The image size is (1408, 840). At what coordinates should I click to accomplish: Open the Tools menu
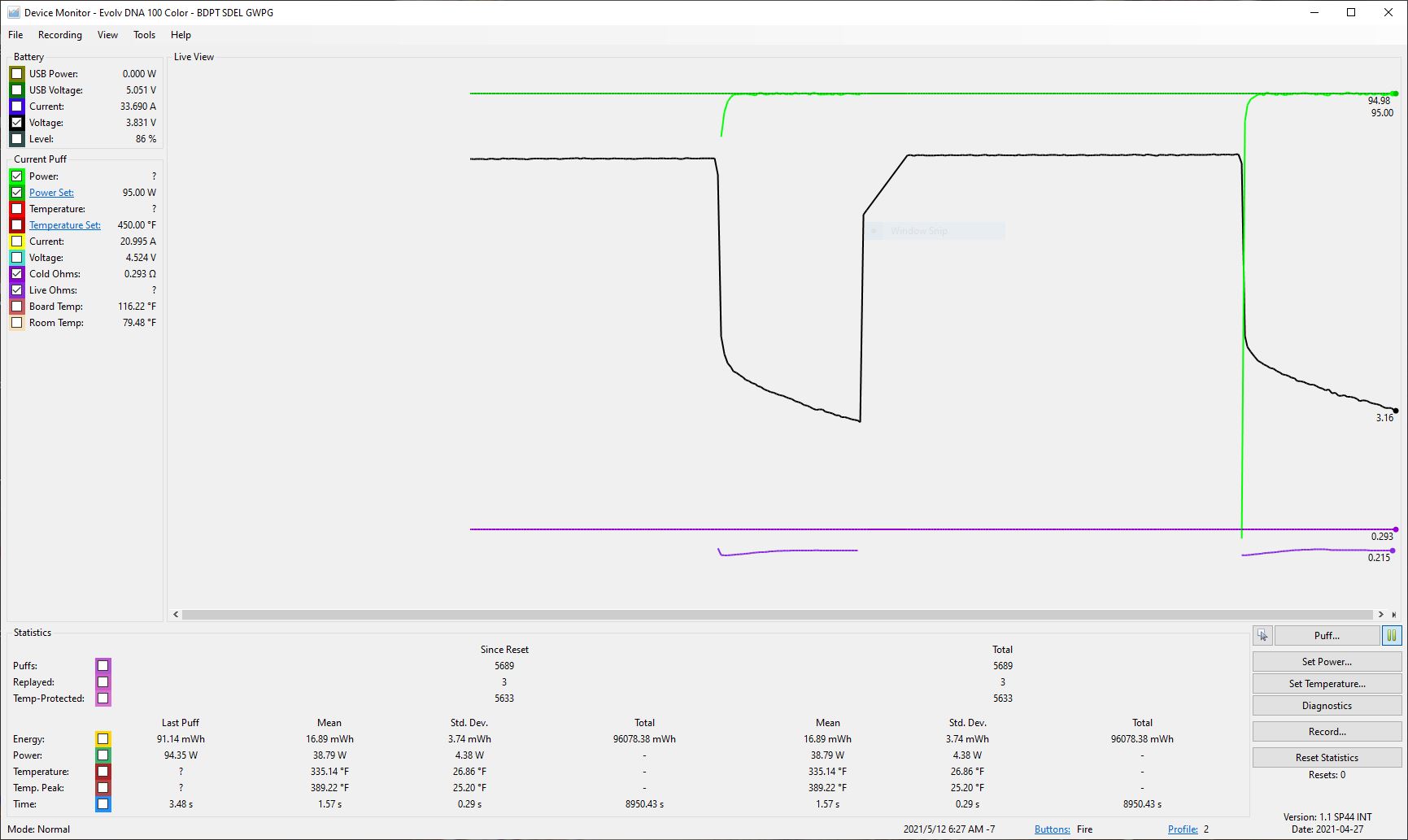(x=144, y=35)
